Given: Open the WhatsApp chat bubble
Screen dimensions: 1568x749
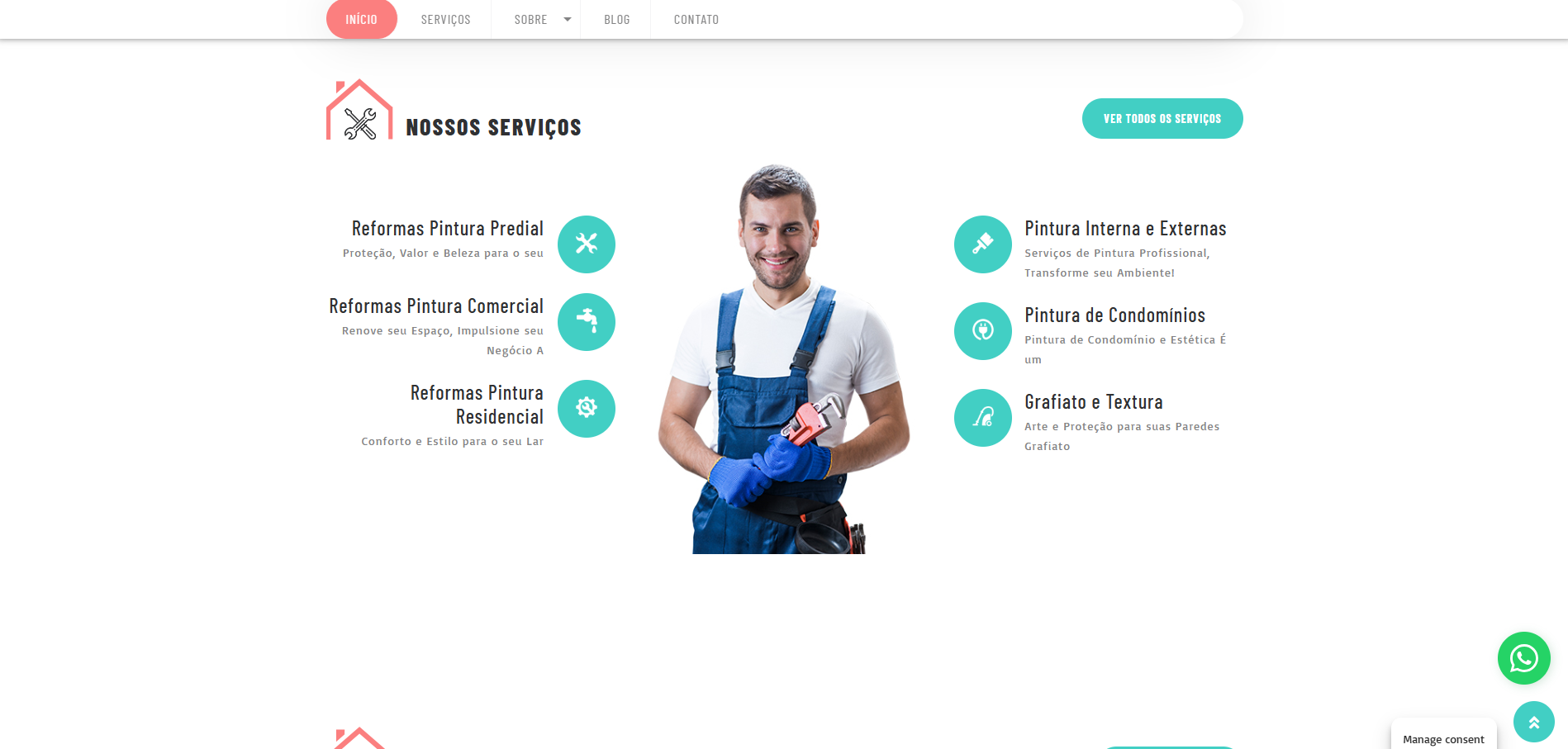Looking at the screenshot, I should 1523,658.
